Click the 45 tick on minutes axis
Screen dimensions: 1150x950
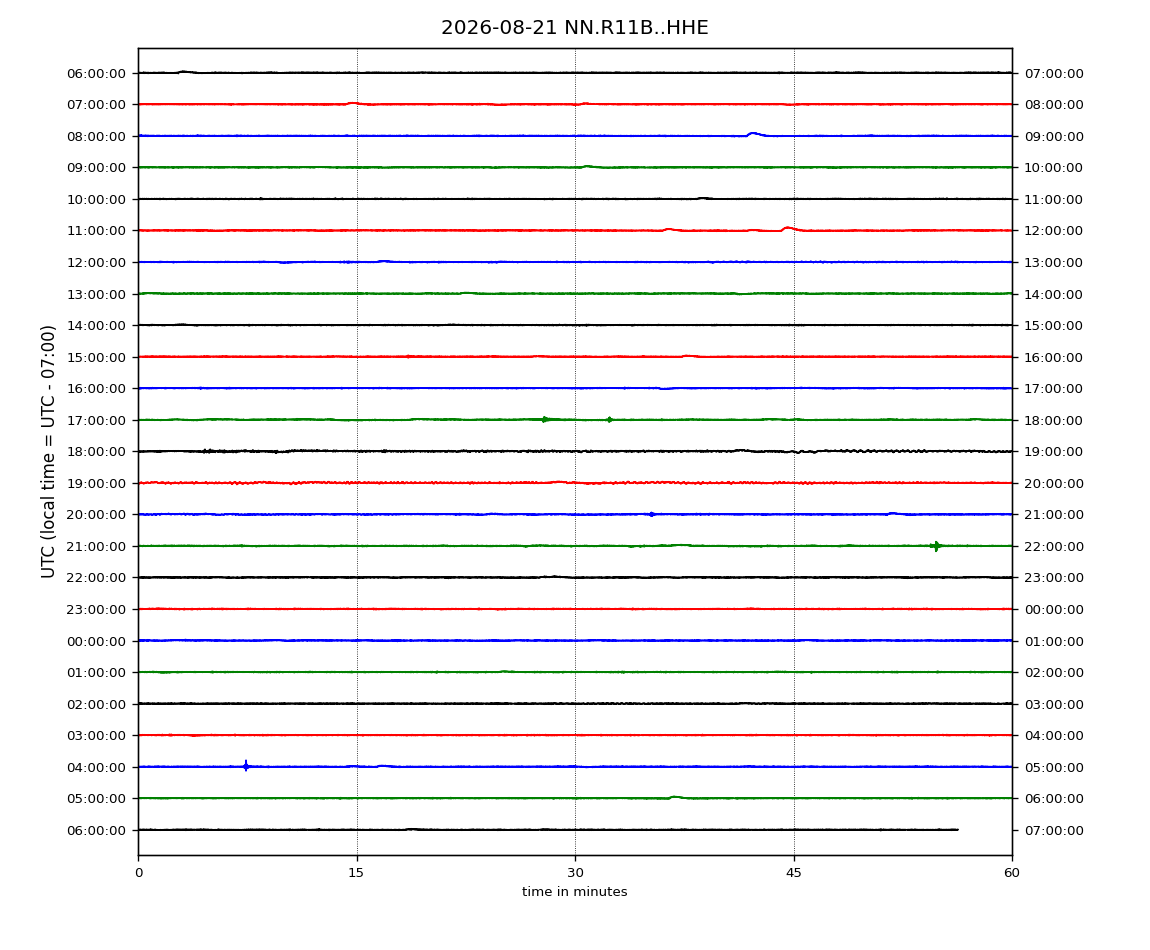click(x=794, y=873)
